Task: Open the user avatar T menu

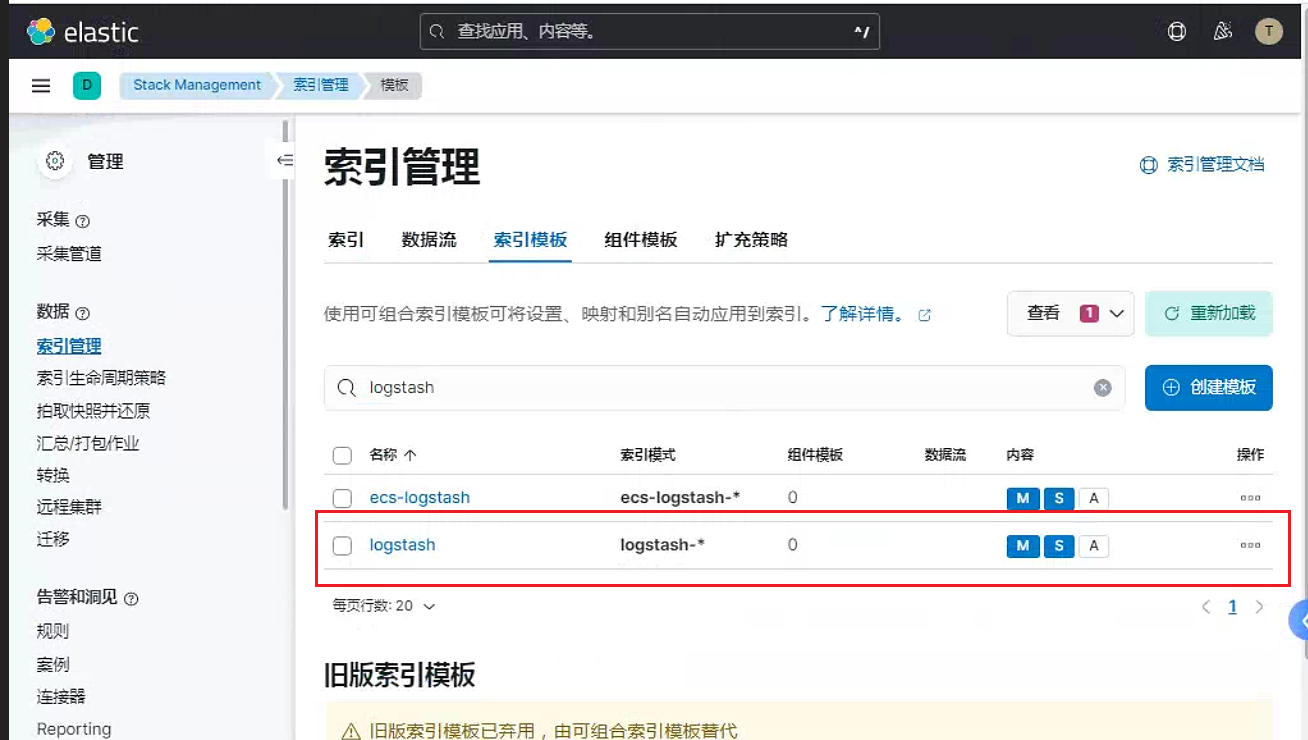Action: [x=1269, y=32]
